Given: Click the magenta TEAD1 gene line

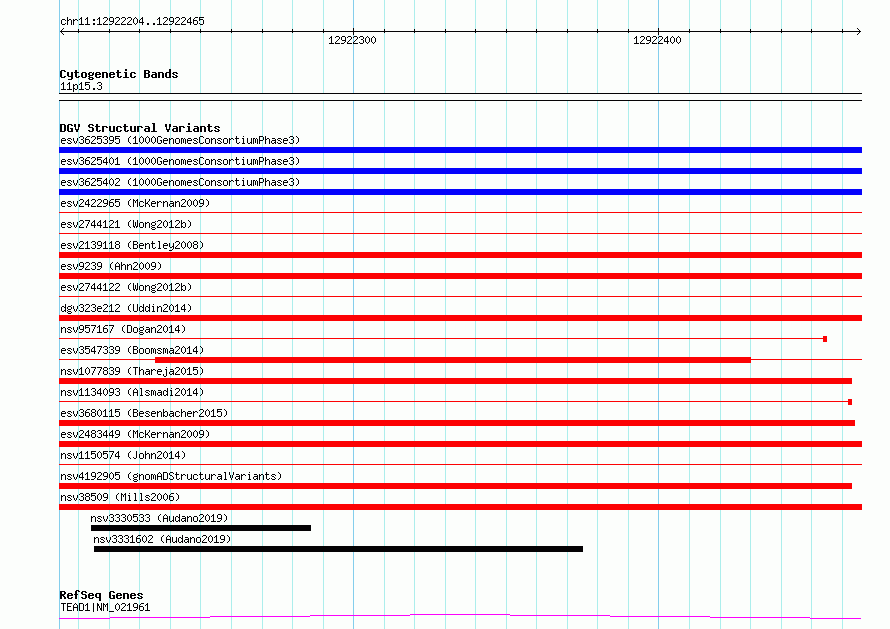Looking at the screenshot, I should click(x=460, y=617).
